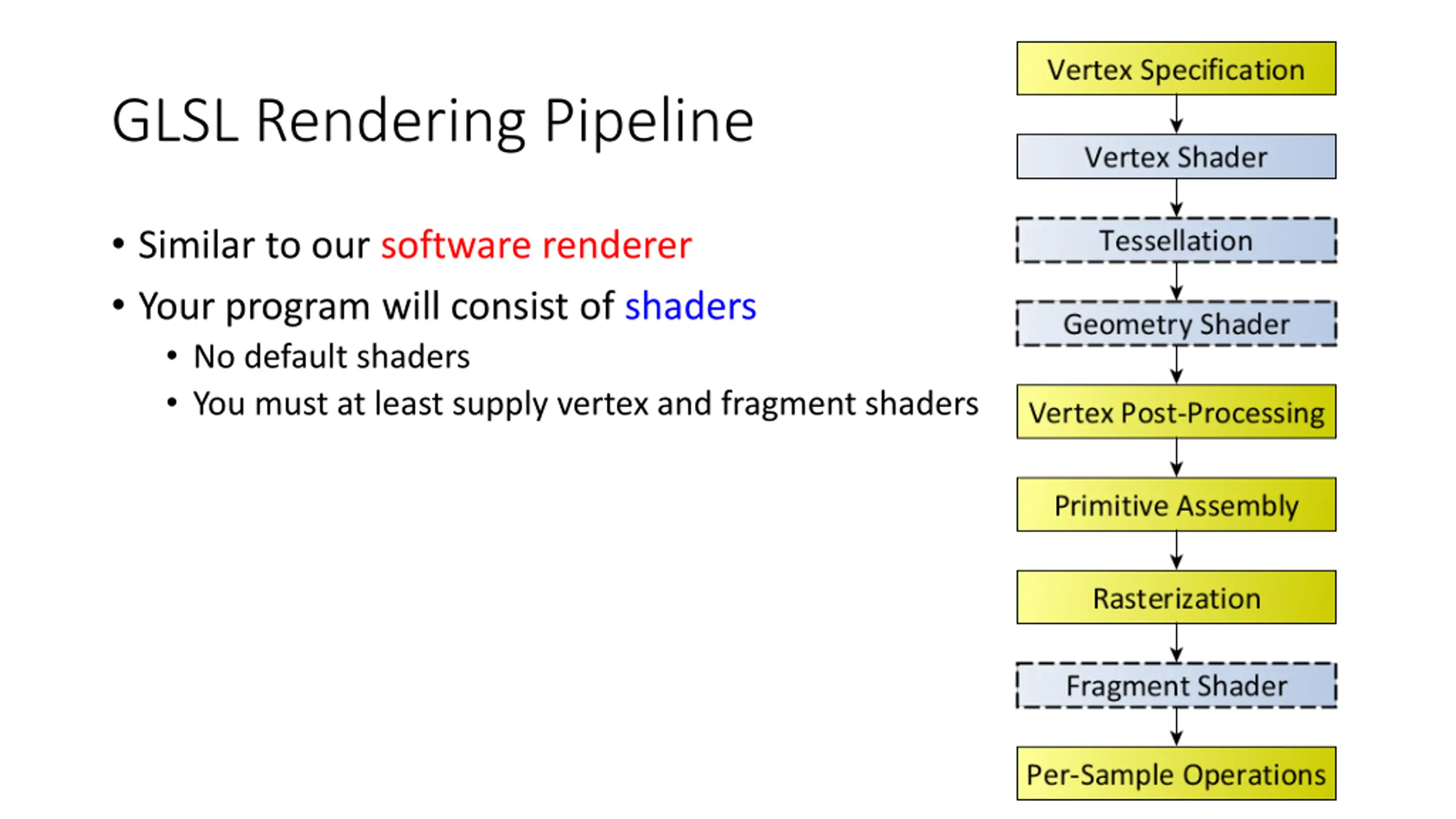Click arrow between Rasterization and Fragment Shader
The height and width of the screenshot is (819, 1456).
(x=1176, y=643)
